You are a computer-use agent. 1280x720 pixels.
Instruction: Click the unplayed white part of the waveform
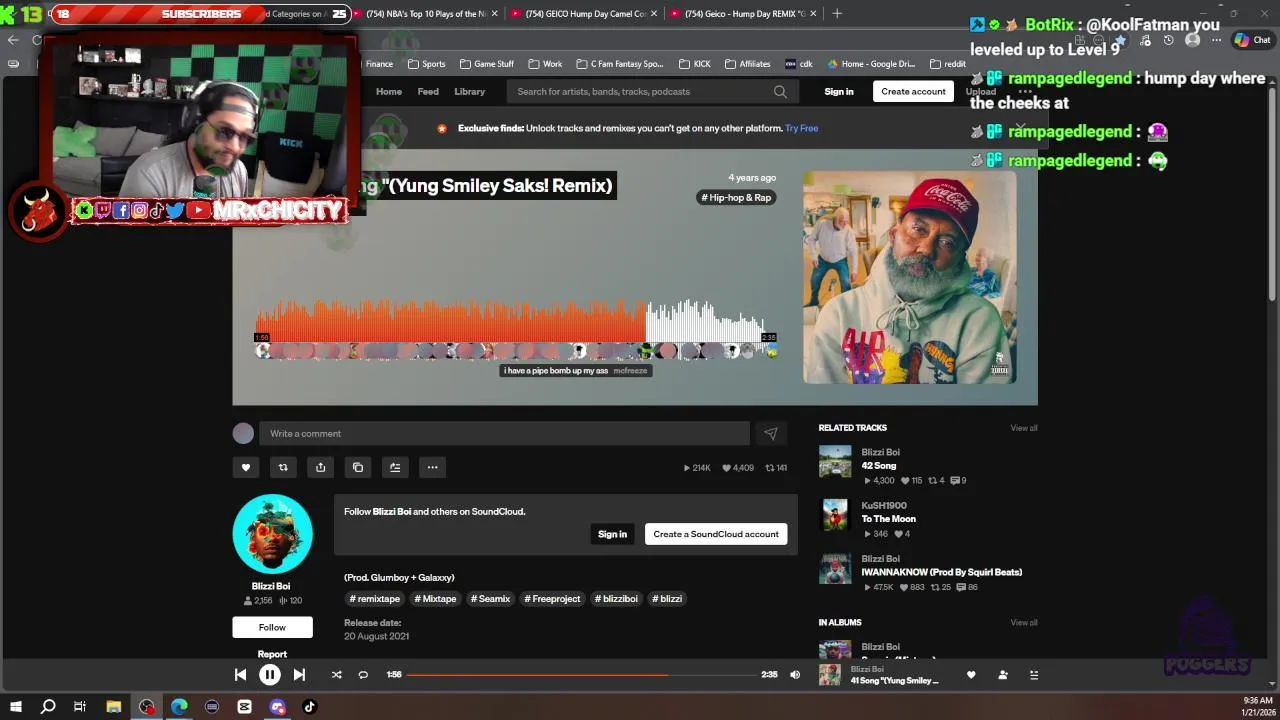[705, 322]
